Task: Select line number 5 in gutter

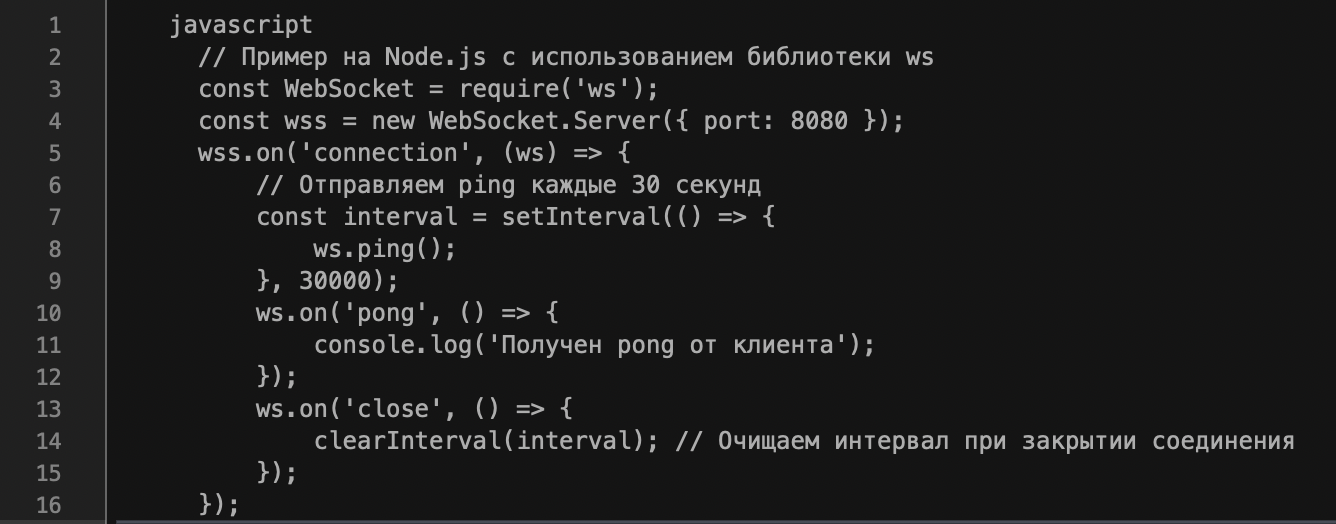Action: (54, 153)
